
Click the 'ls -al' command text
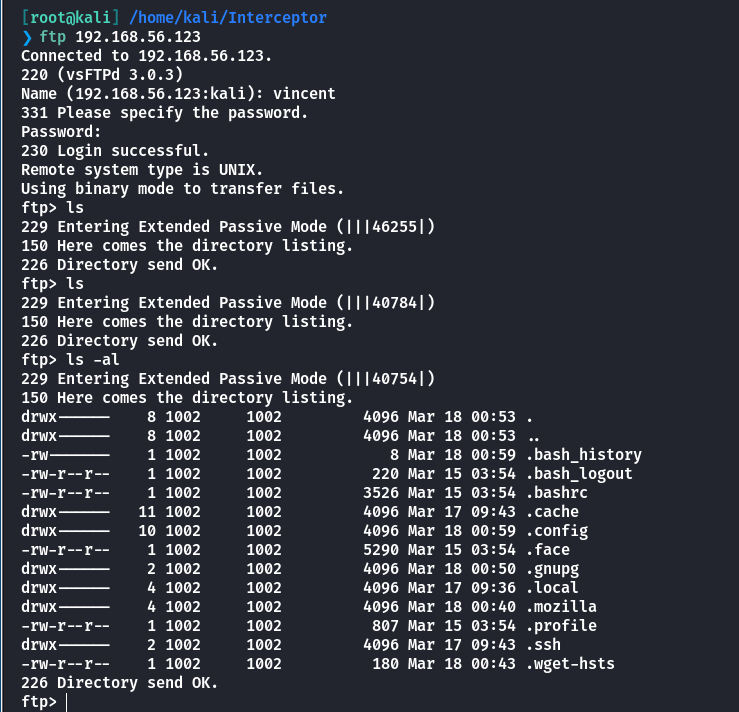(93, 360)
